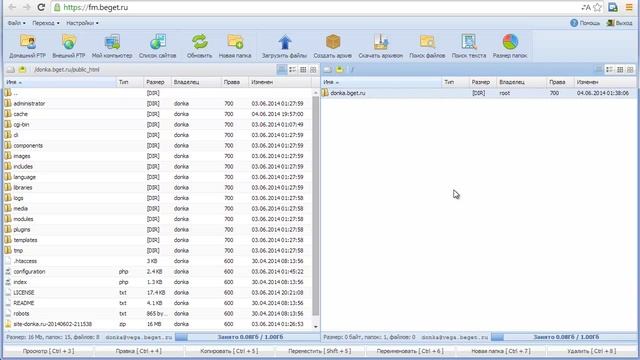Open the Переход menu

click(46, 23)
